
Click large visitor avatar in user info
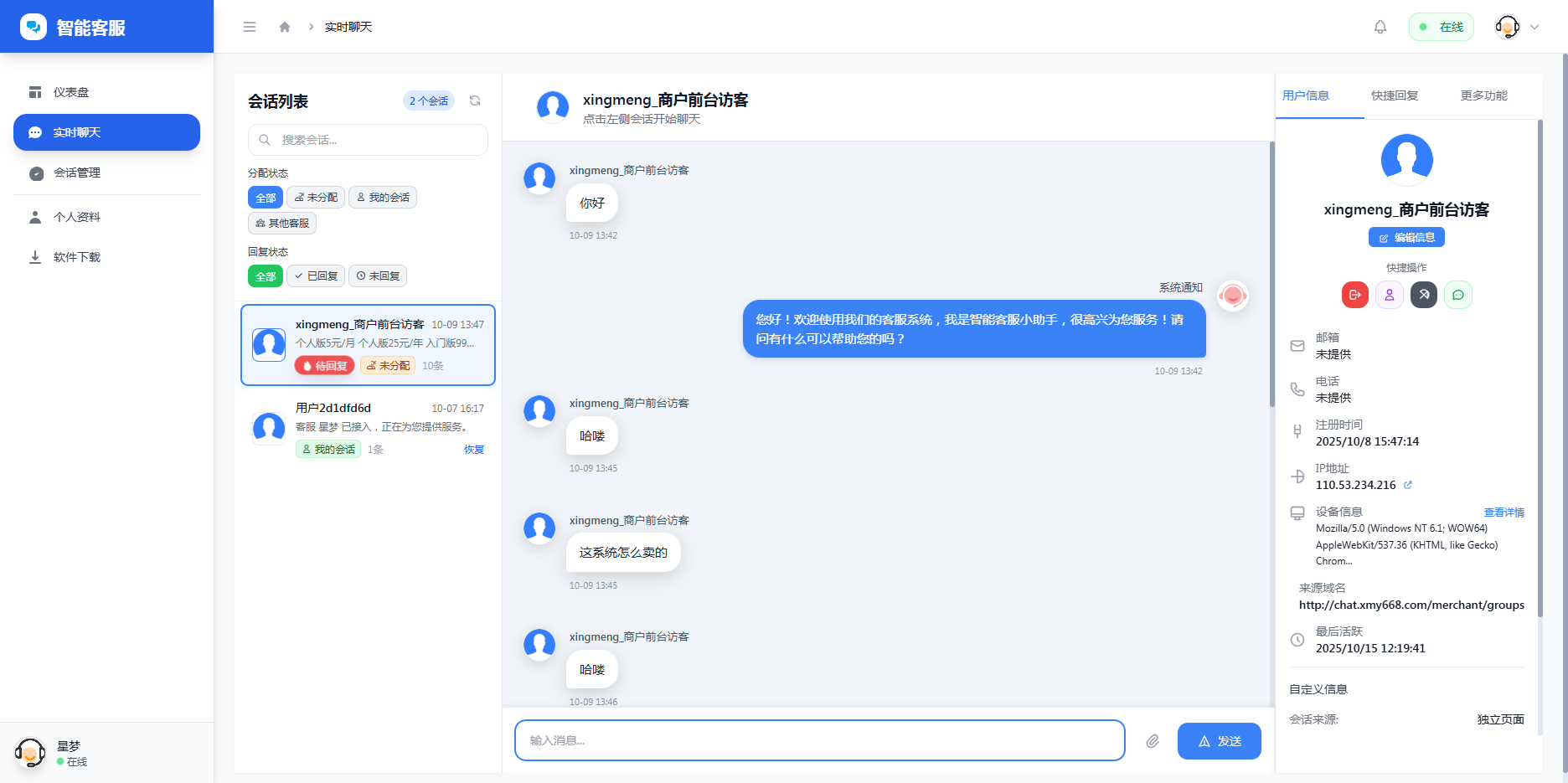point(1407,160)
